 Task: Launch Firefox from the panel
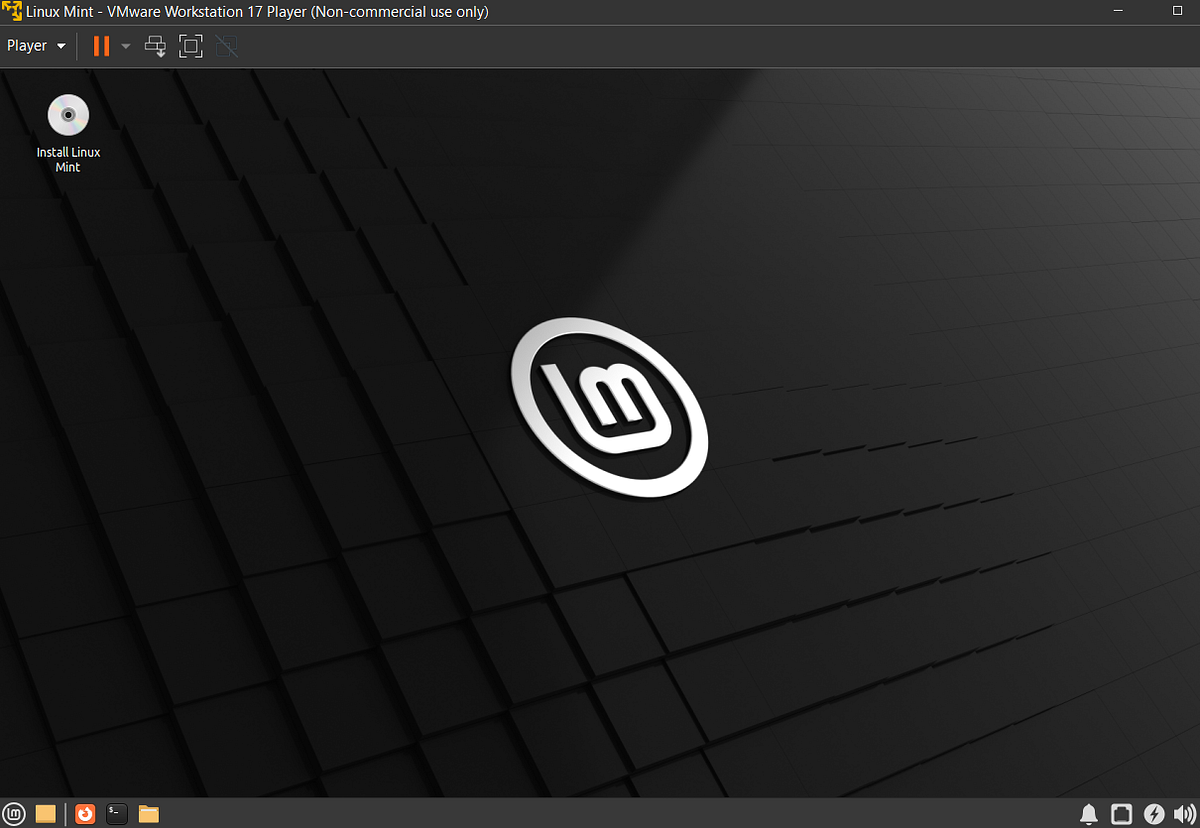coord(86,813)
